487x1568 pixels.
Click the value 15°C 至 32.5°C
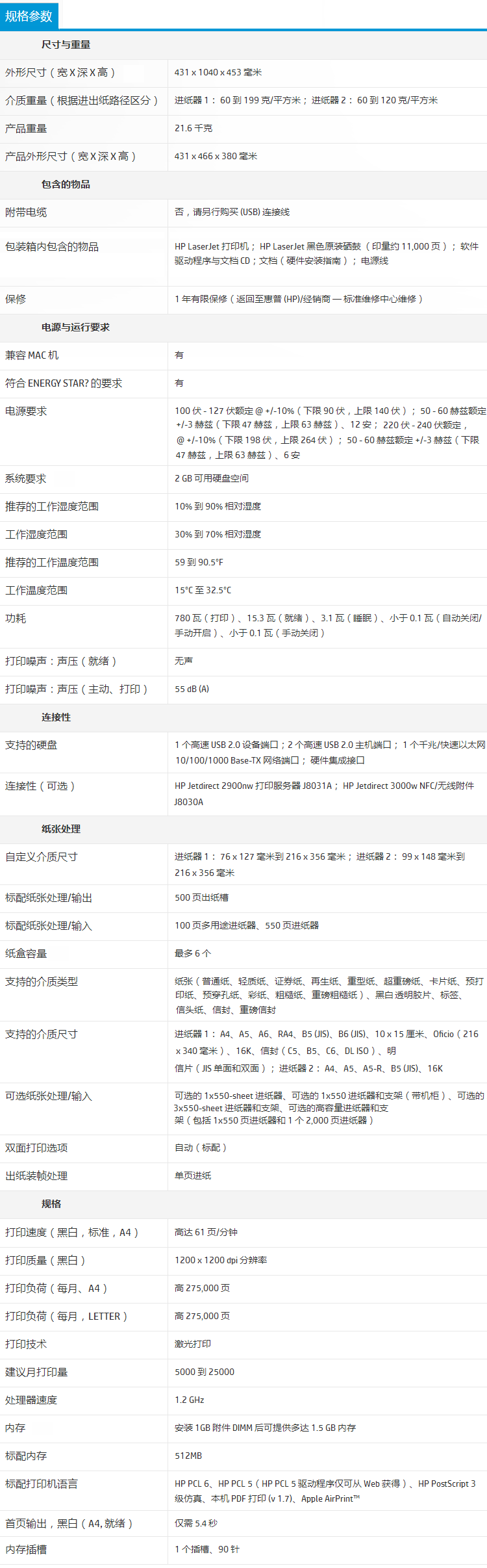203,590
